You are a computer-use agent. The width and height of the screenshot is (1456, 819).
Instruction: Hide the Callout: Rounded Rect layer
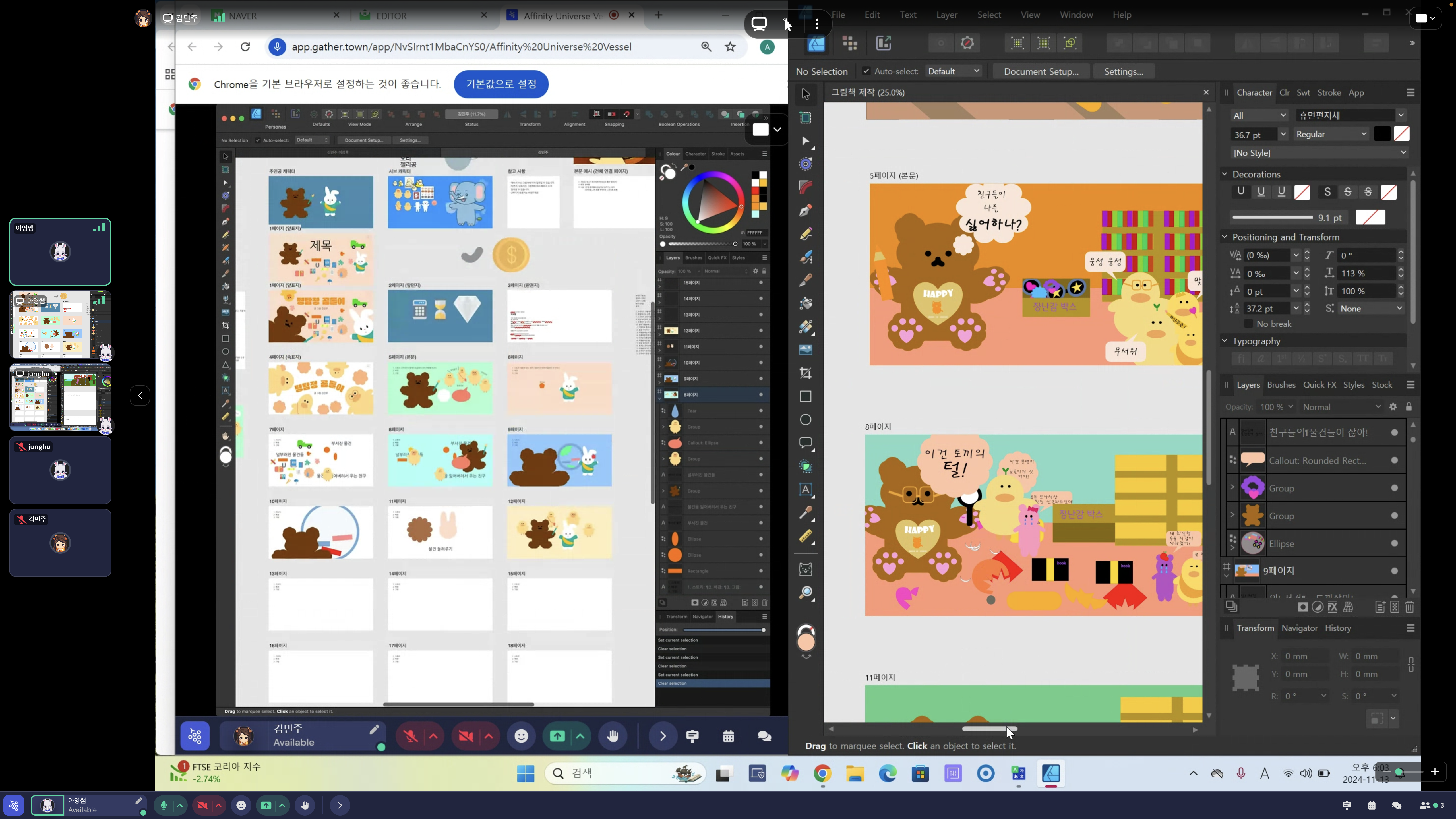tap(1395, 461)
